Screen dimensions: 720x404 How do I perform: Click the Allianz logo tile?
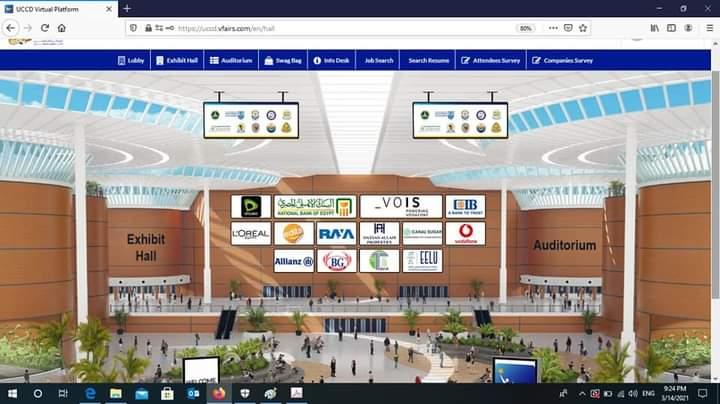pos(293,261)
